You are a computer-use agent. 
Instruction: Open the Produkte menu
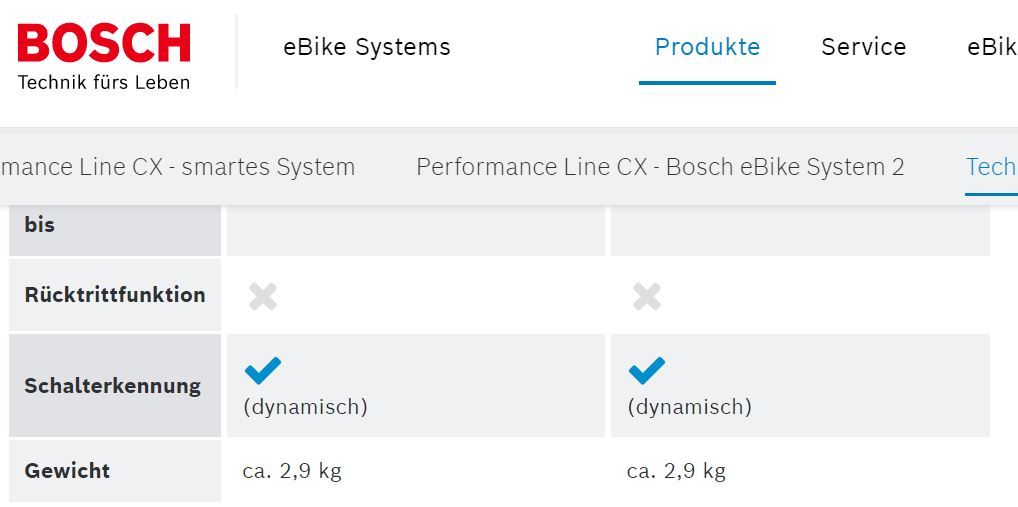point(707,47)
